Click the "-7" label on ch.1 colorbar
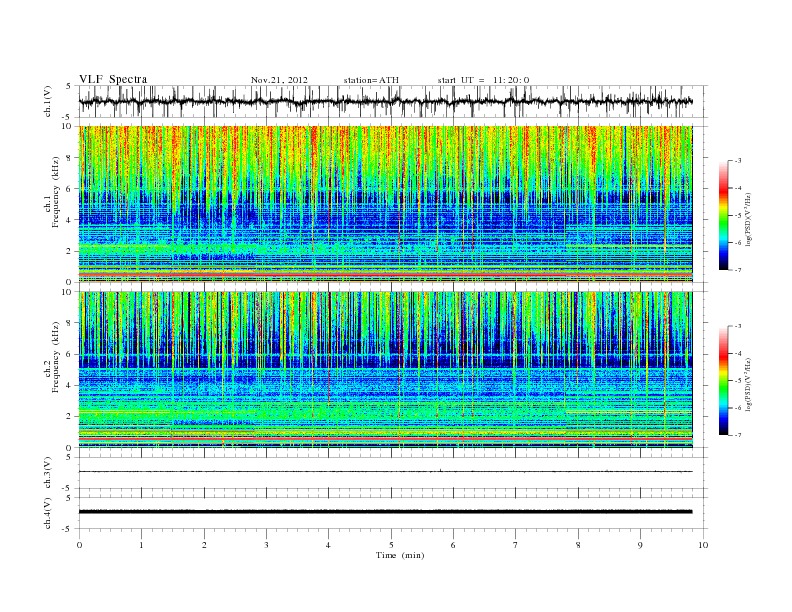 738,270
